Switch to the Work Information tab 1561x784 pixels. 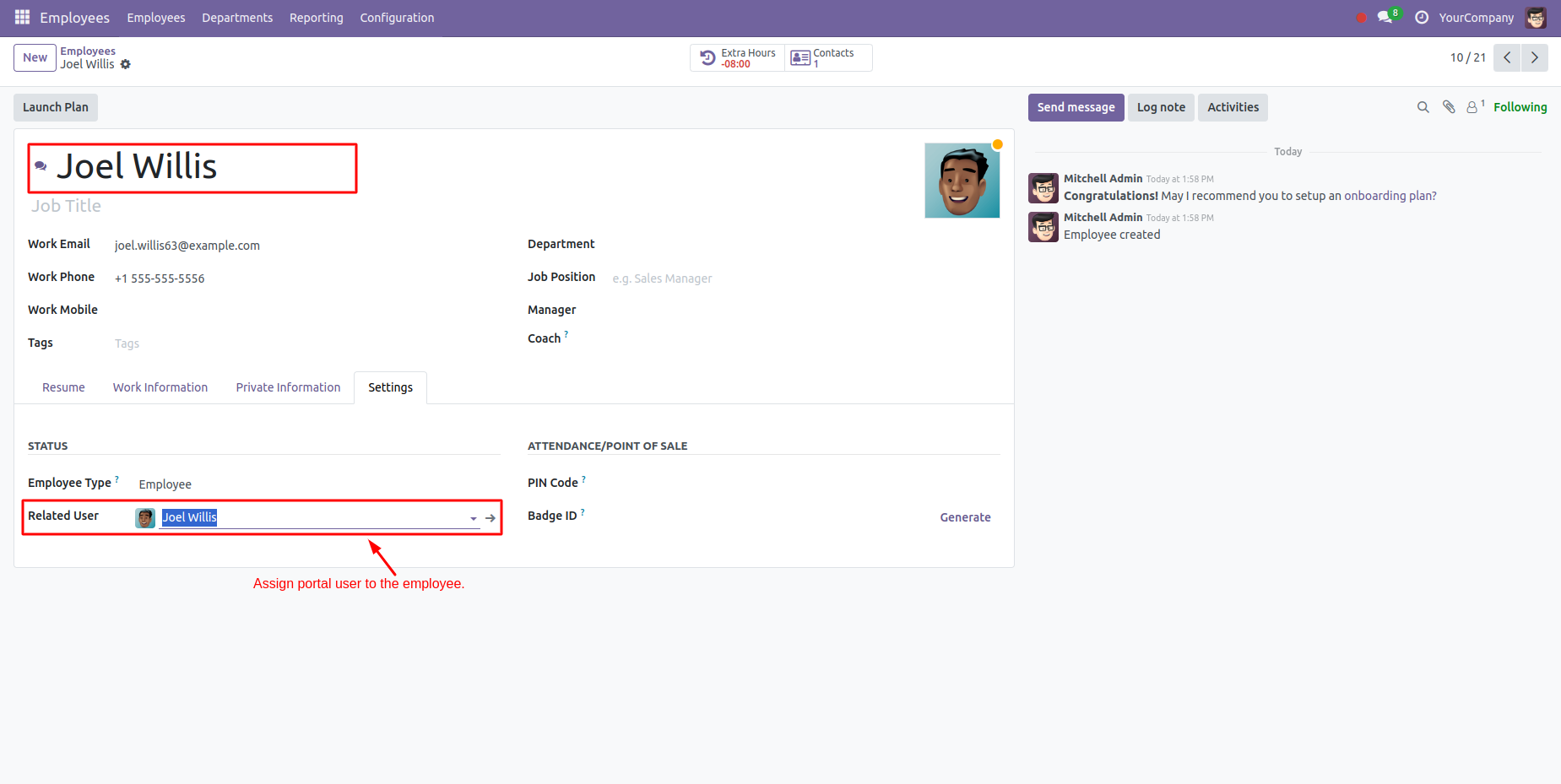[x=160, y=387]
